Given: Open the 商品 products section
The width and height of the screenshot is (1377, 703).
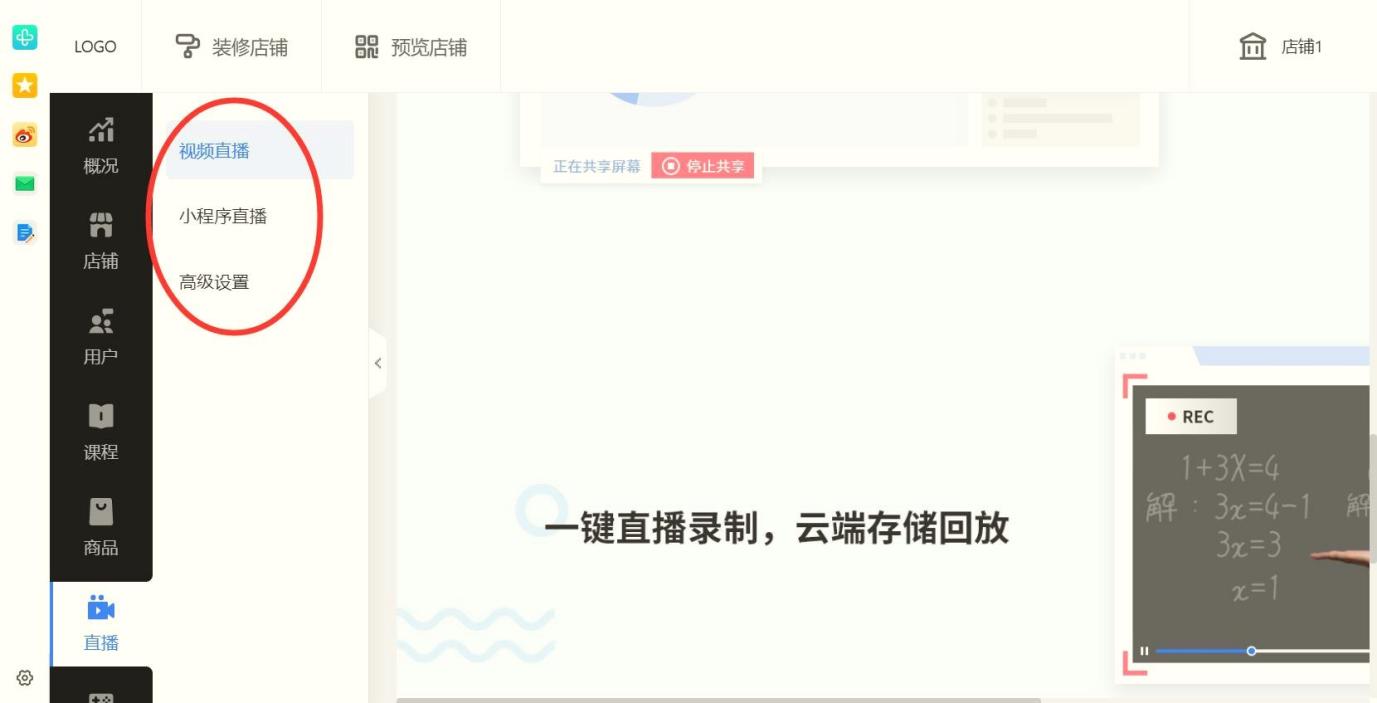Looking at the screenshot, I should (101, 526).
